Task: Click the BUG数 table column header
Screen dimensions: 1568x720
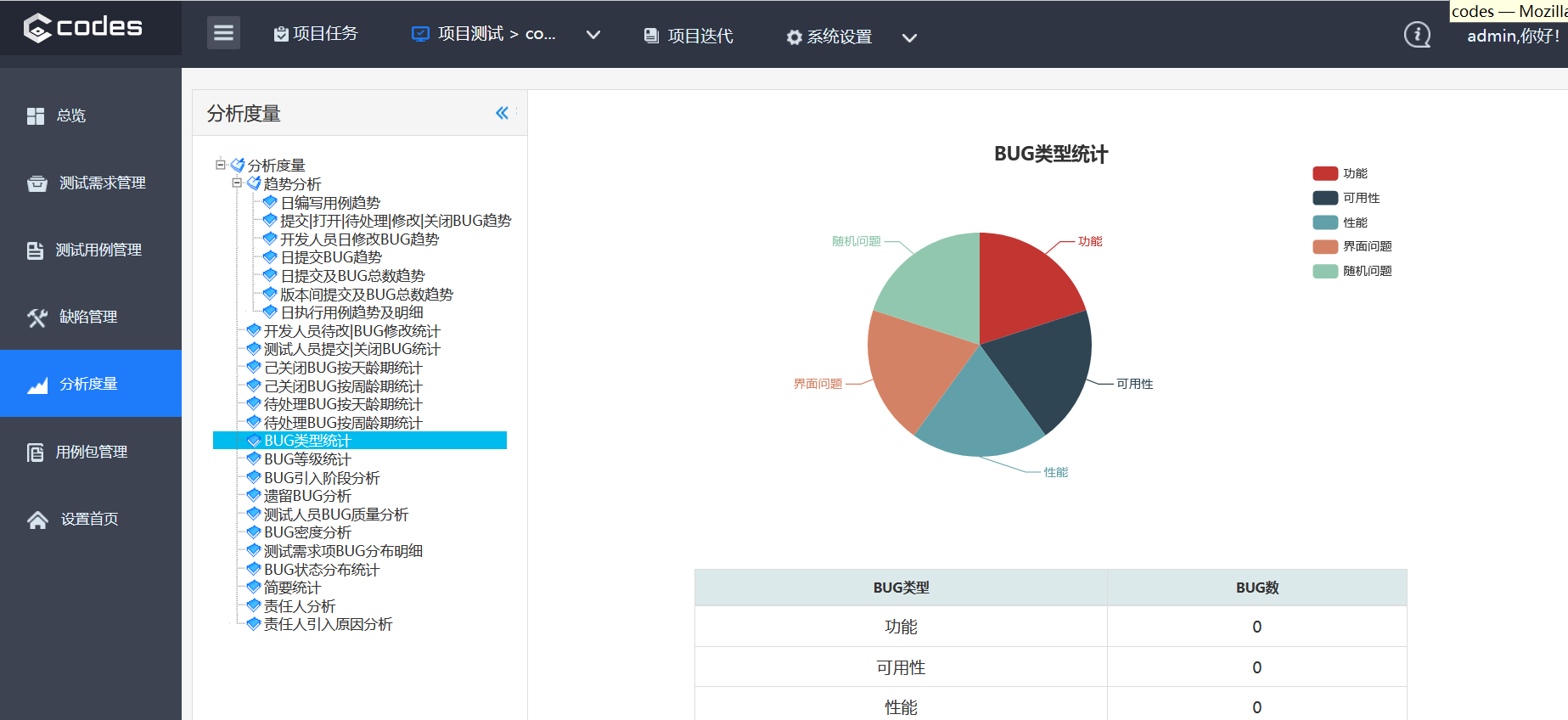Action: pos(1257,588)
